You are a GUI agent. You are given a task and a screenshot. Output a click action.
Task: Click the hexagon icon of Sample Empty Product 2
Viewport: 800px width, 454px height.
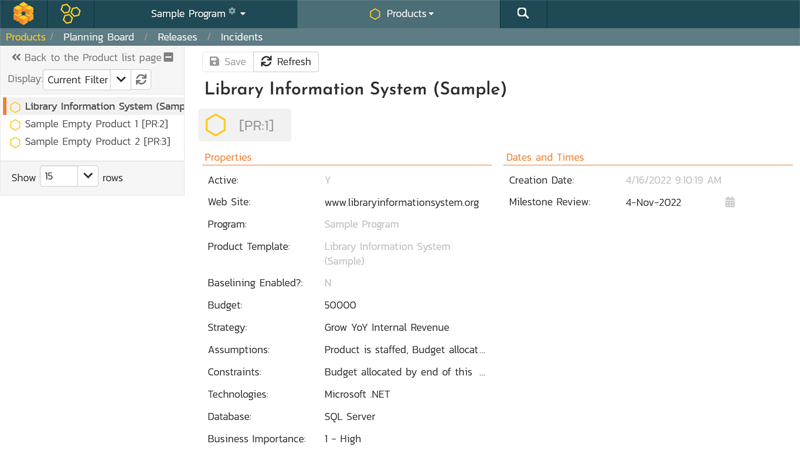(x=15, y=142)
